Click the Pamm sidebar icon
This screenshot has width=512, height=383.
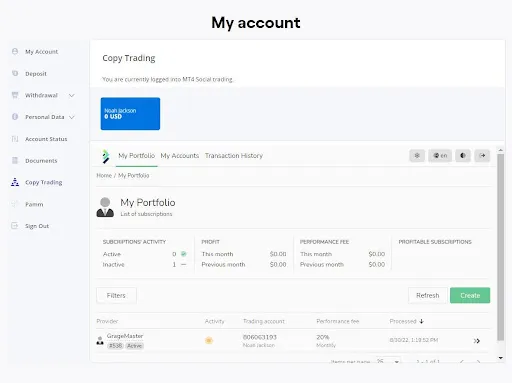point(15,204)
